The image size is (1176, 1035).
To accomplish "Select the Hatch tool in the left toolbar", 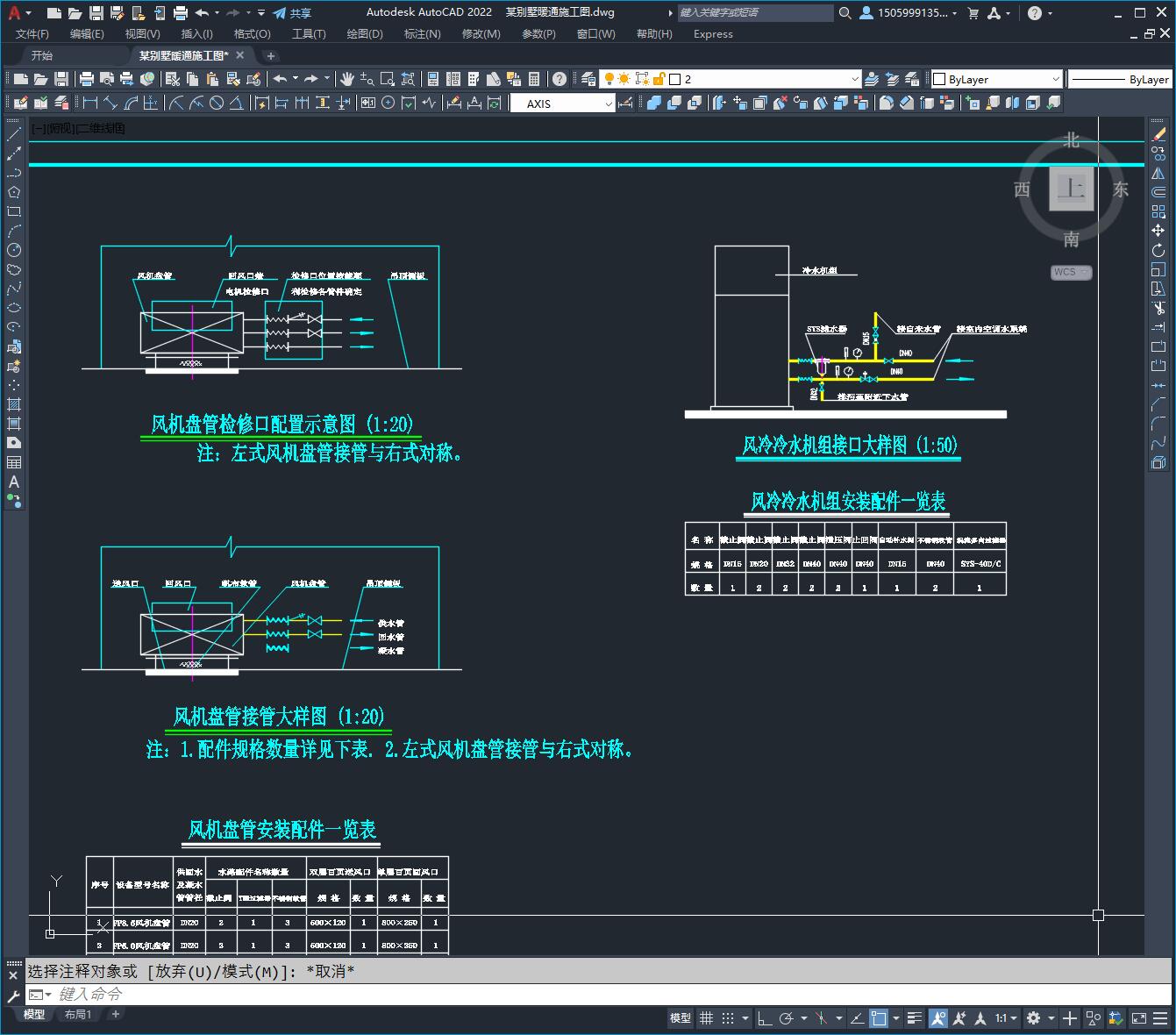I will (x=14, y=404).
